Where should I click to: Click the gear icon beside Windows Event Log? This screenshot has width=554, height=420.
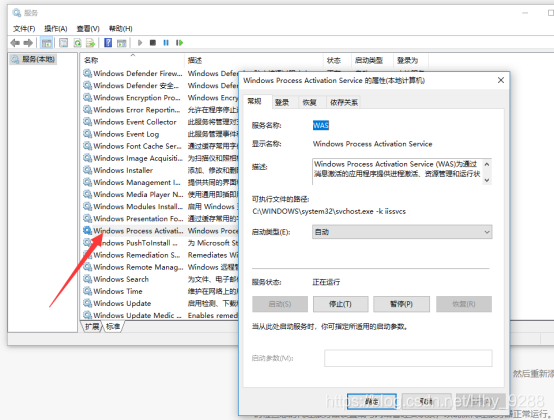click(x=87, y=134)
